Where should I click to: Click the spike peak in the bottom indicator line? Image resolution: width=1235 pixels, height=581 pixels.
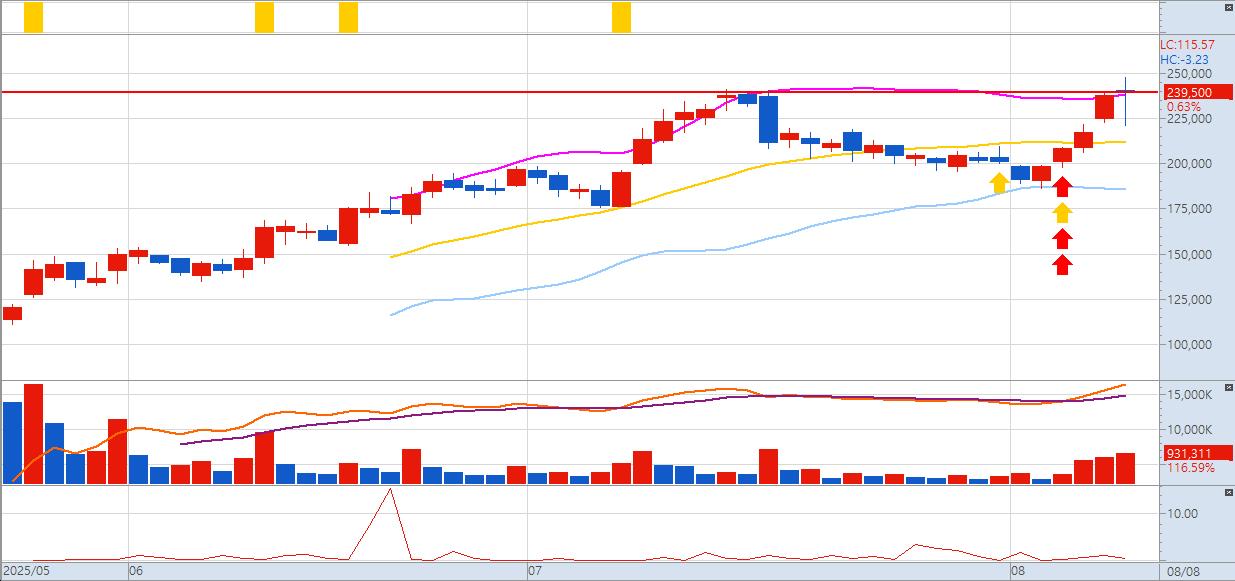[390, 490]
